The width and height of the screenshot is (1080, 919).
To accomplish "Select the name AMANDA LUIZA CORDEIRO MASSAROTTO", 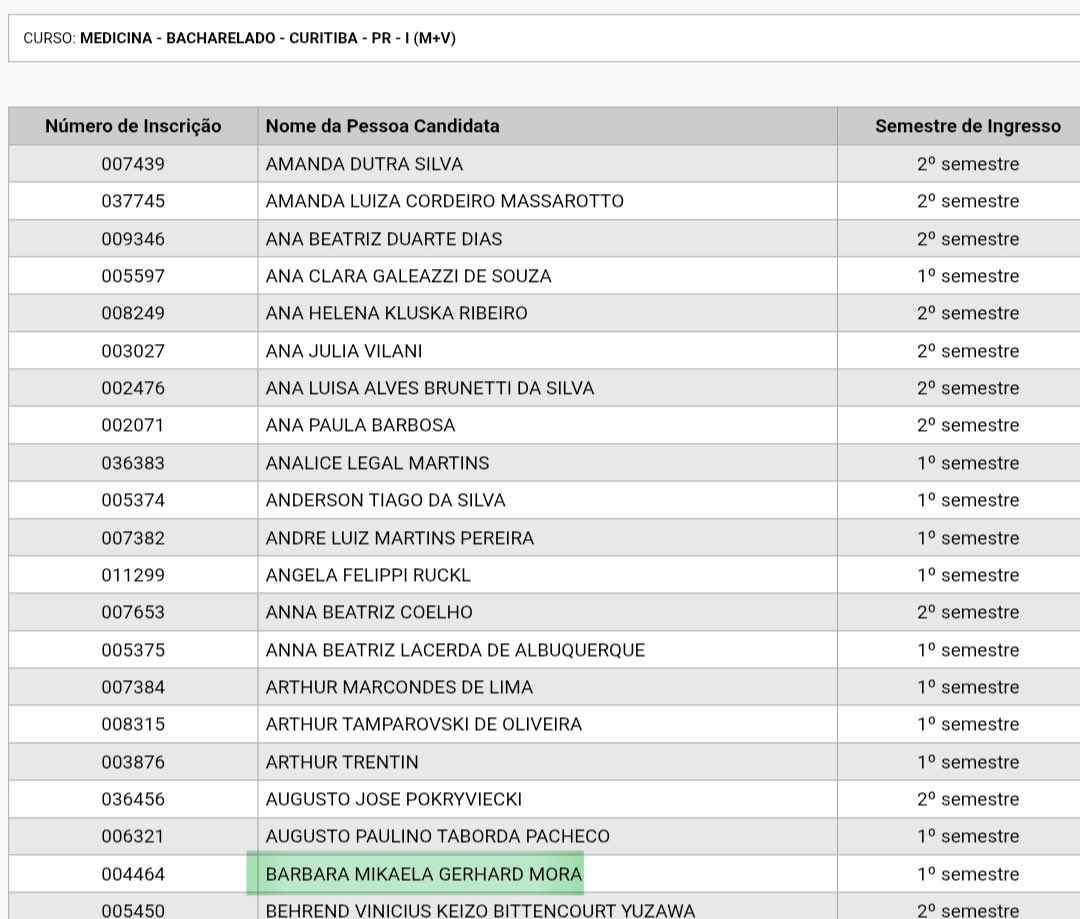I will [x=444, y=201].
